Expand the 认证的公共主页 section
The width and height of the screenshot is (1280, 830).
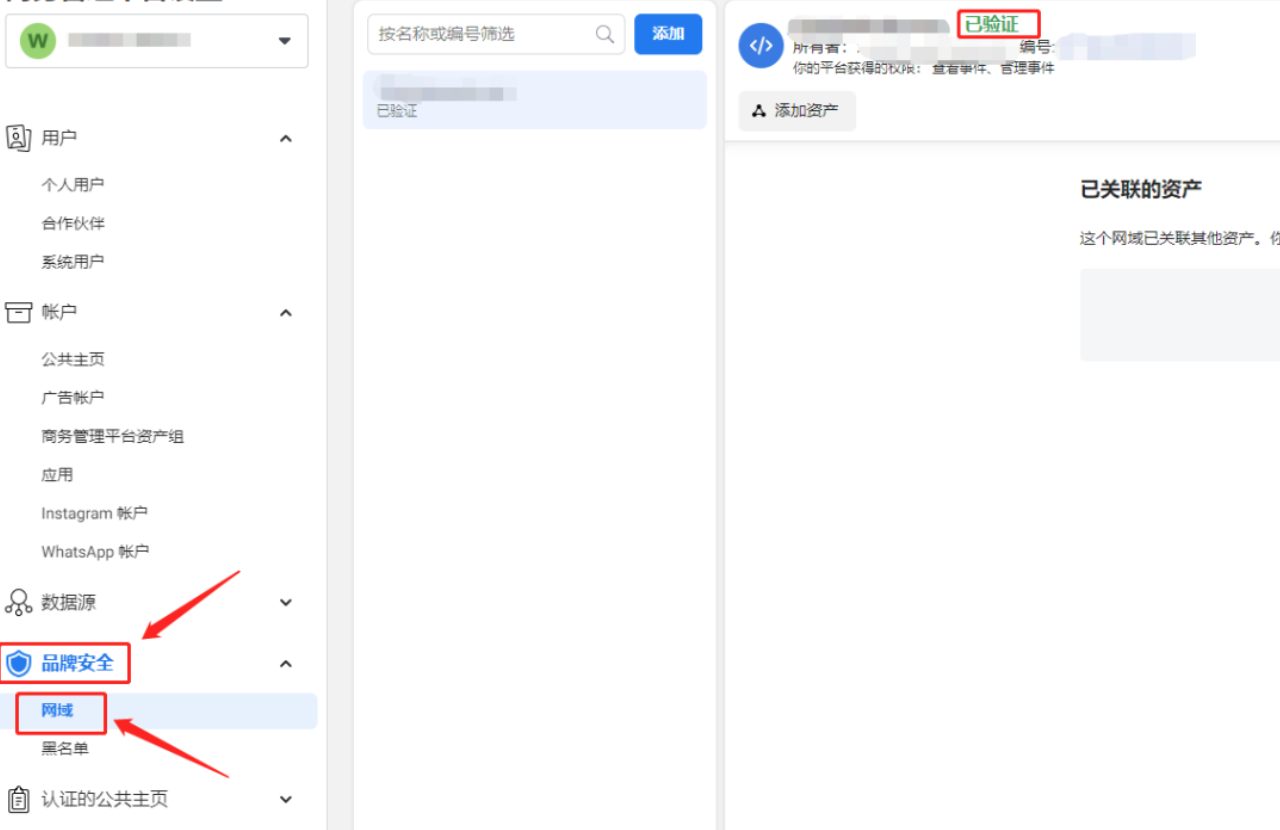point(285,799)
